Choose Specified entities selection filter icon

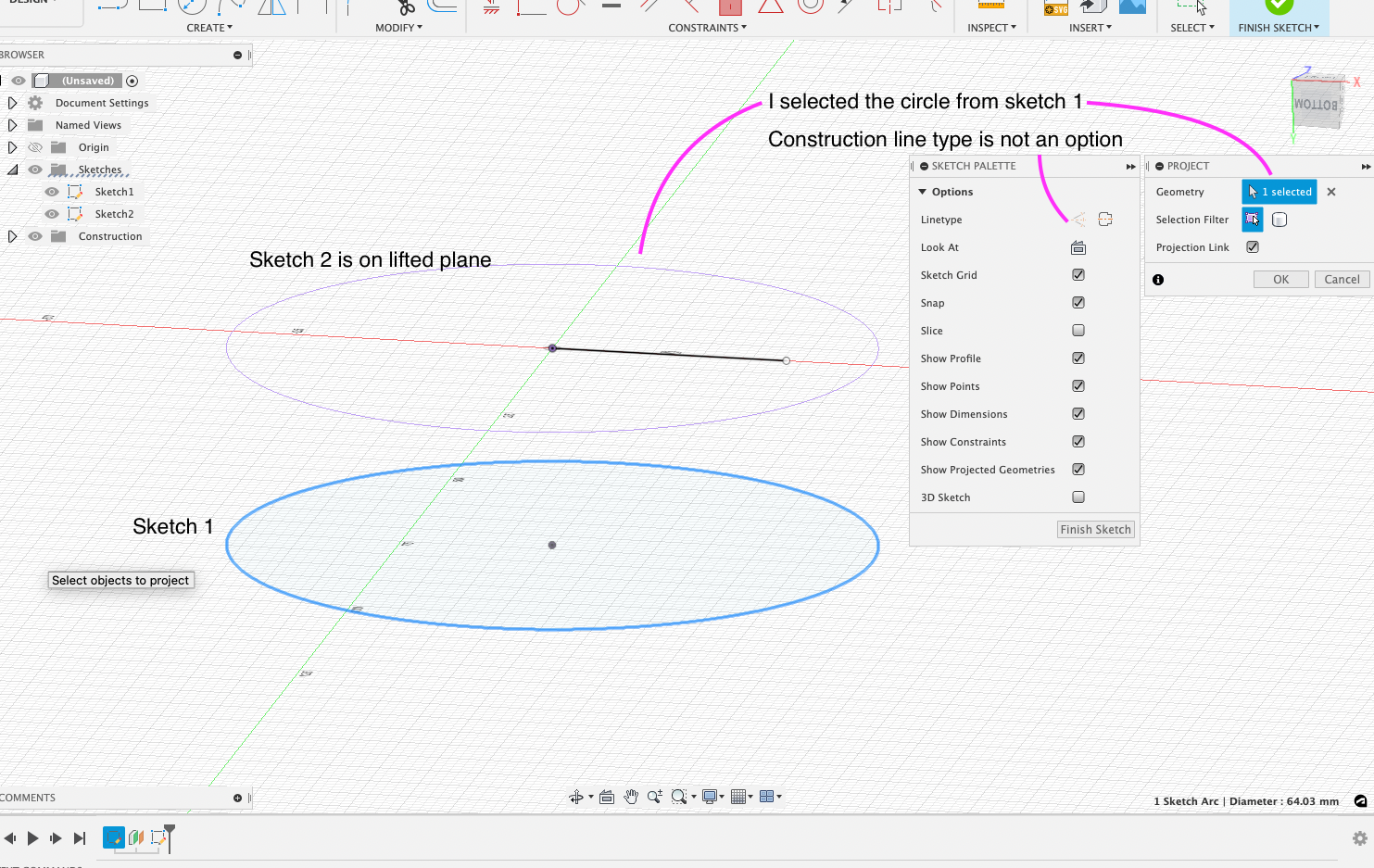tap(1253, 220)
